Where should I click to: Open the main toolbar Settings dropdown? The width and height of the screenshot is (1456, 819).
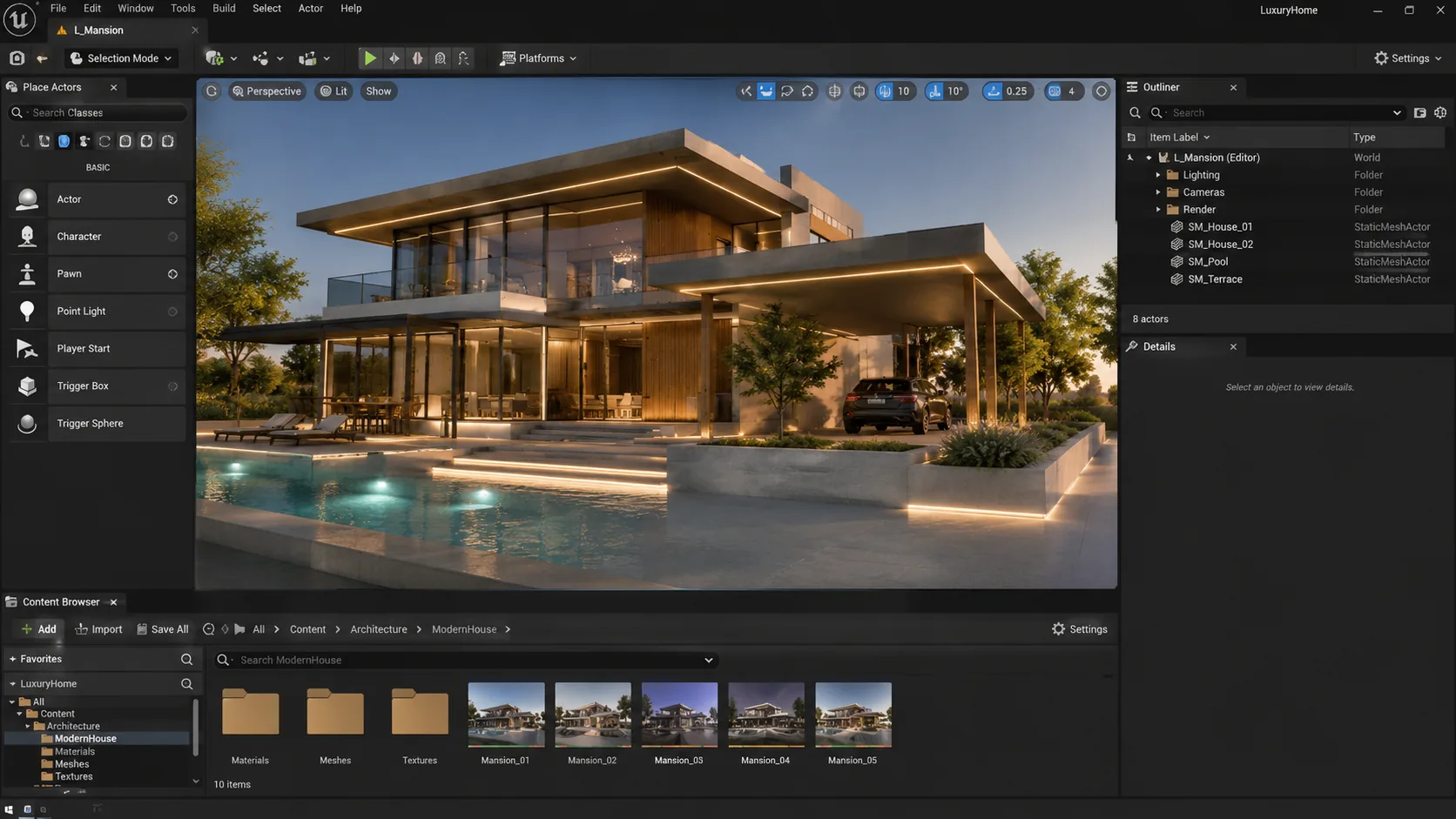(x=1408, y=58)
